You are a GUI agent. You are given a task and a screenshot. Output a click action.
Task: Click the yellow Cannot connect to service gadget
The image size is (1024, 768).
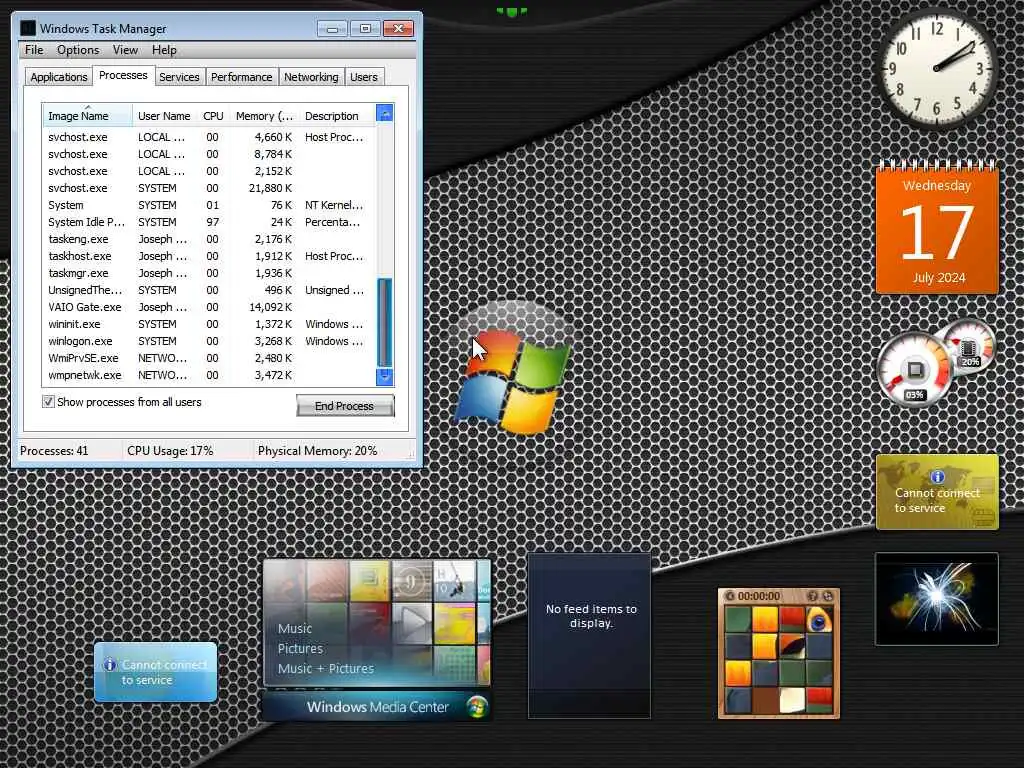(x=937, y=492)
